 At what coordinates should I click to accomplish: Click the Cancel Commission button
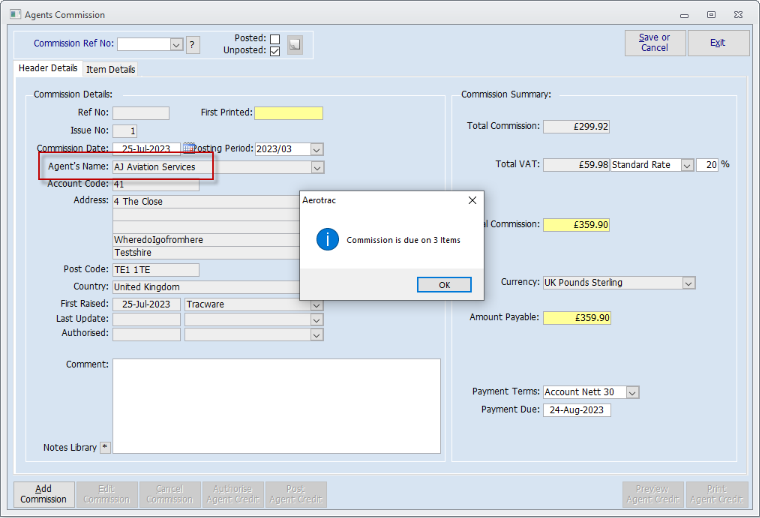pyautogui.click(x=170, y=494)
